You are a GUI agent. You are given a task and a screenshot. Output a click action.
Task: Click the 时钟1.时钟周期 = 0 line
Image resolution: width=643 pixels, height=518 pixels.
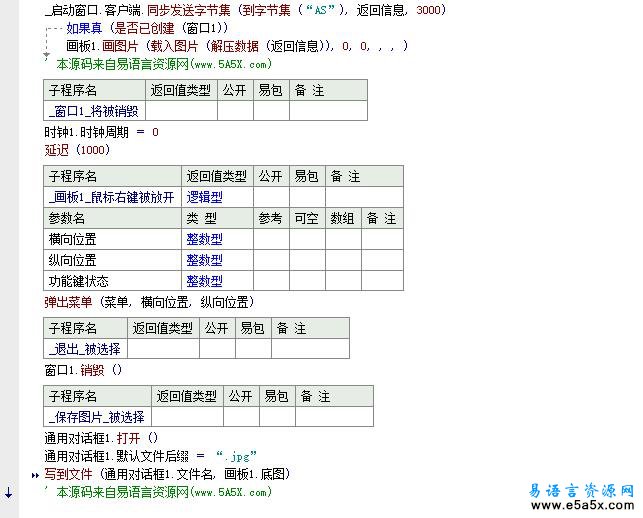coord(101,132)
